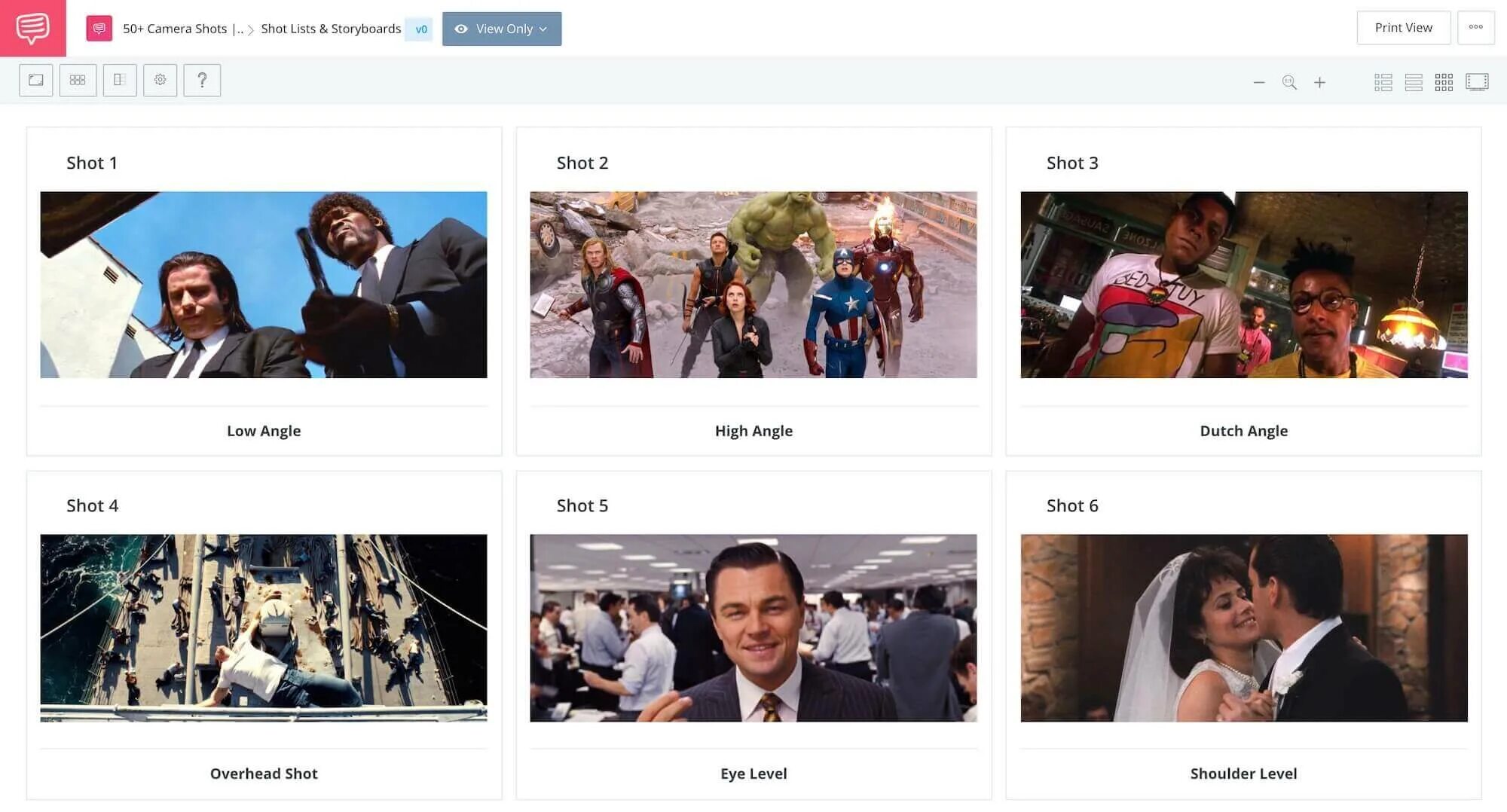Viewport: 1507px width, 812px height.
Task: Click the 'Shot 3' title
Action: pyautogui.click(x=1072, y=163)
